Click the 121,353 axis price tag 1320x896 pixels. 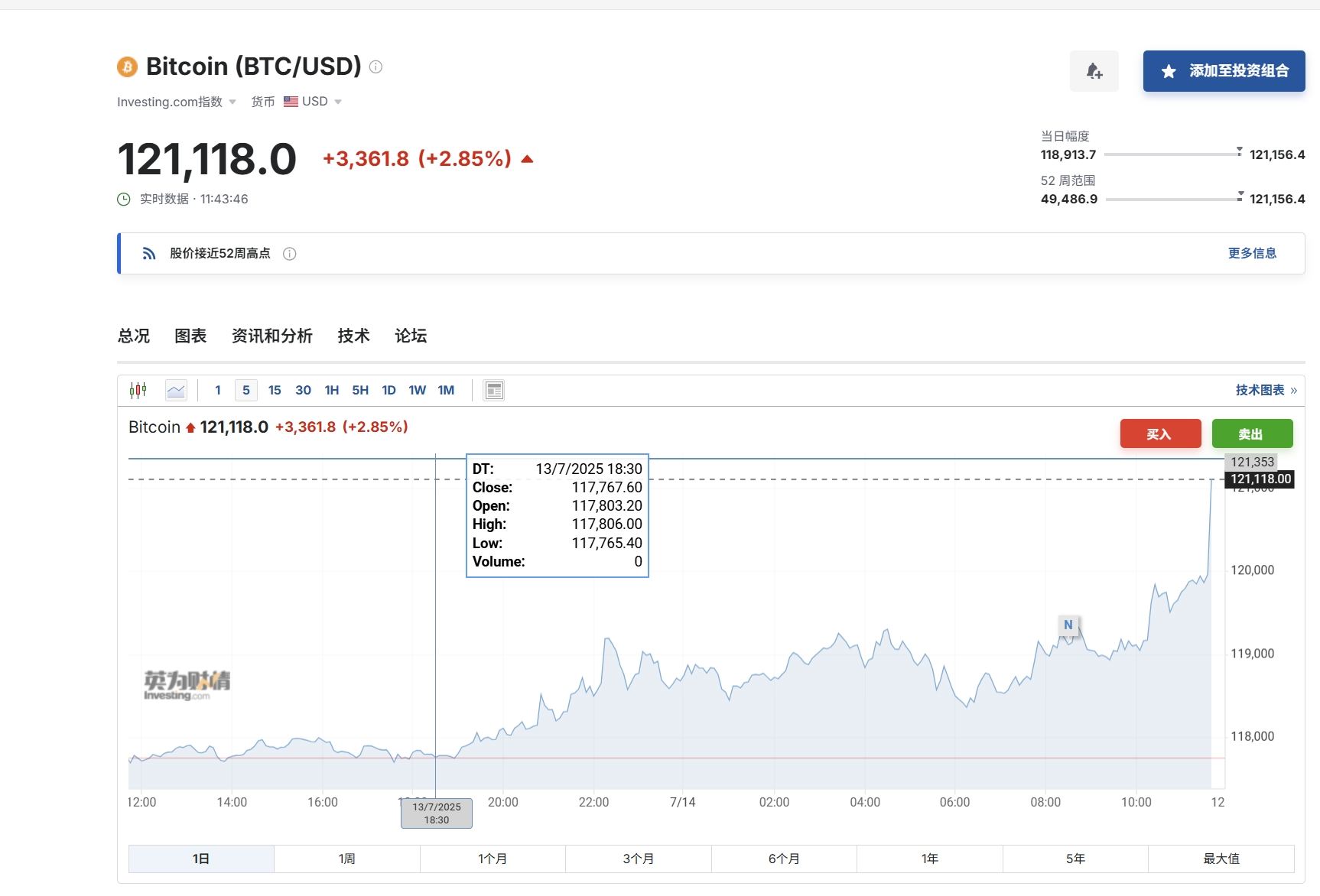click(x=1252, y=462)
